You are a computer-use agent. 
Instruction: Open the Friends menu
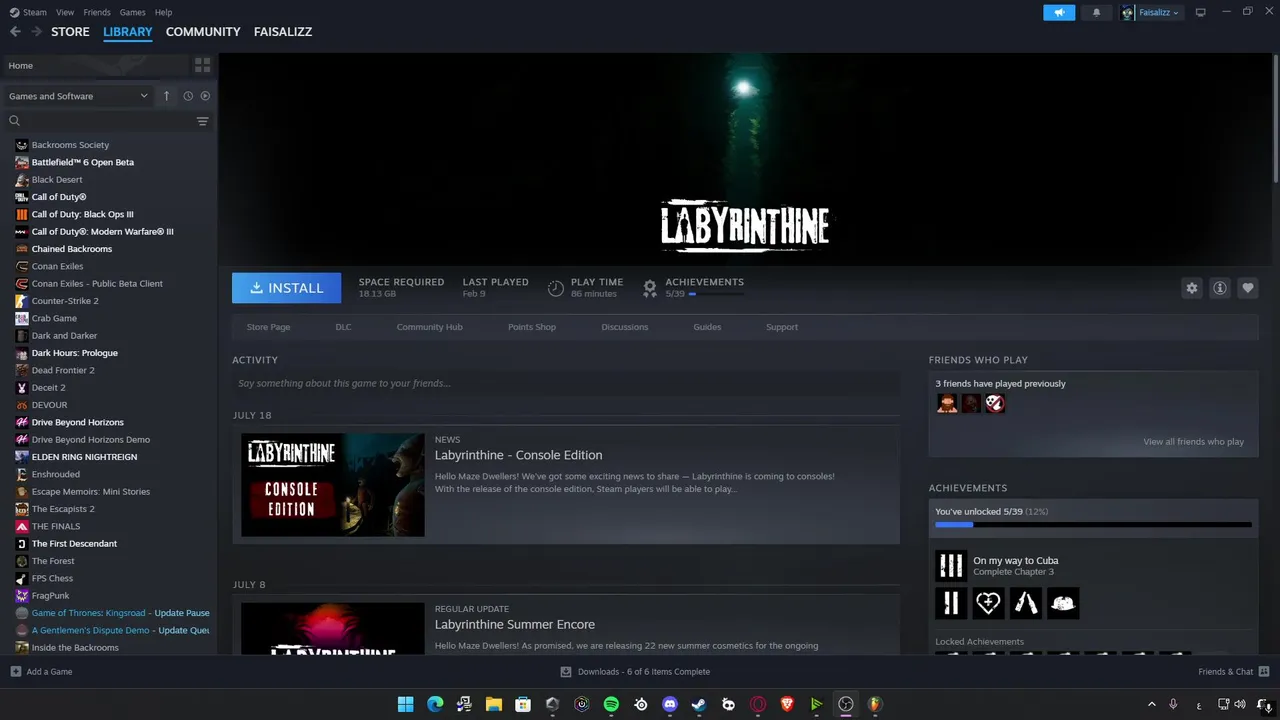pos(97,12)
